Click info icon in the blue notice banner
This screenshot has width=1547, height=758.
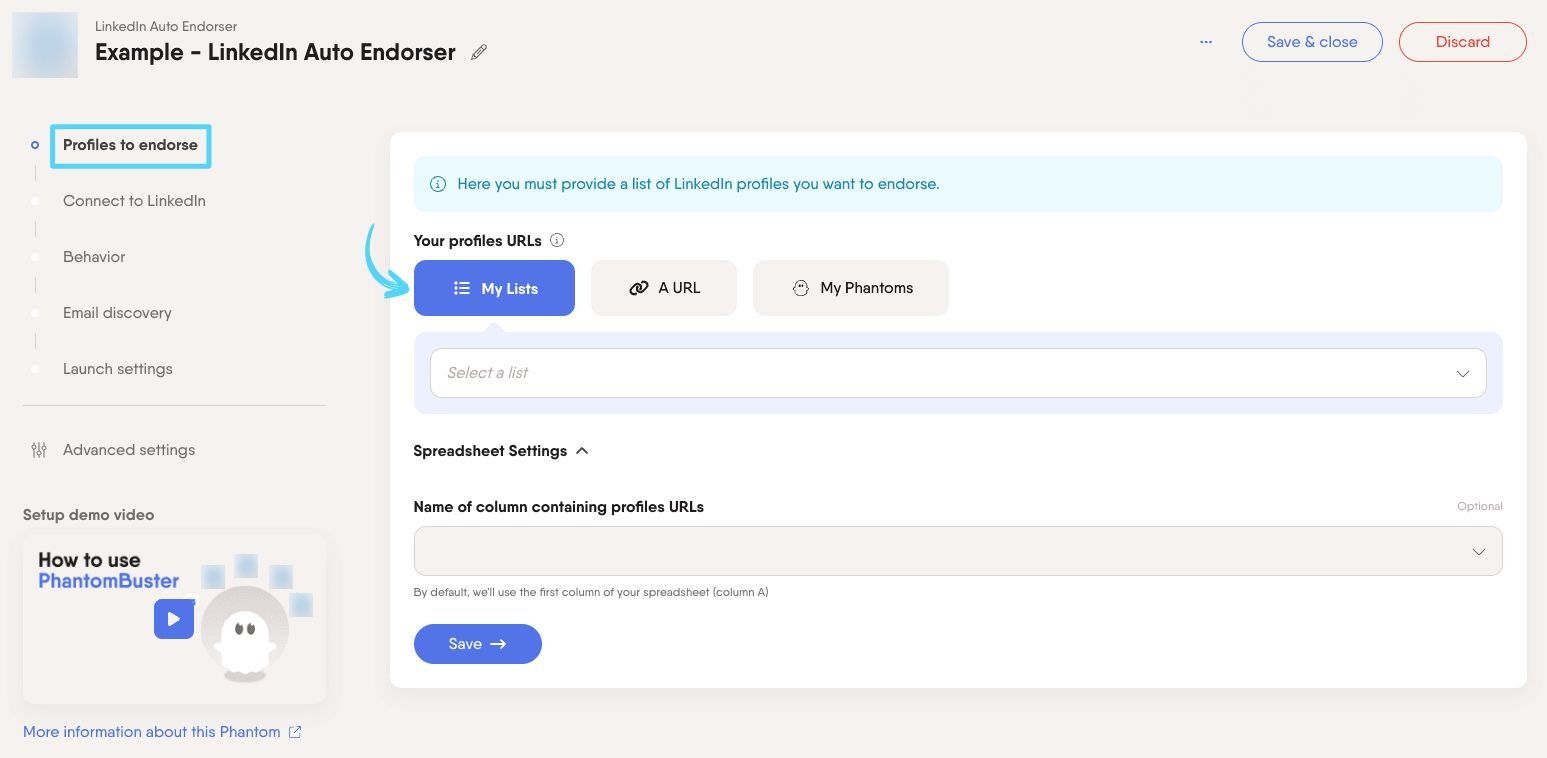[438, 184]
